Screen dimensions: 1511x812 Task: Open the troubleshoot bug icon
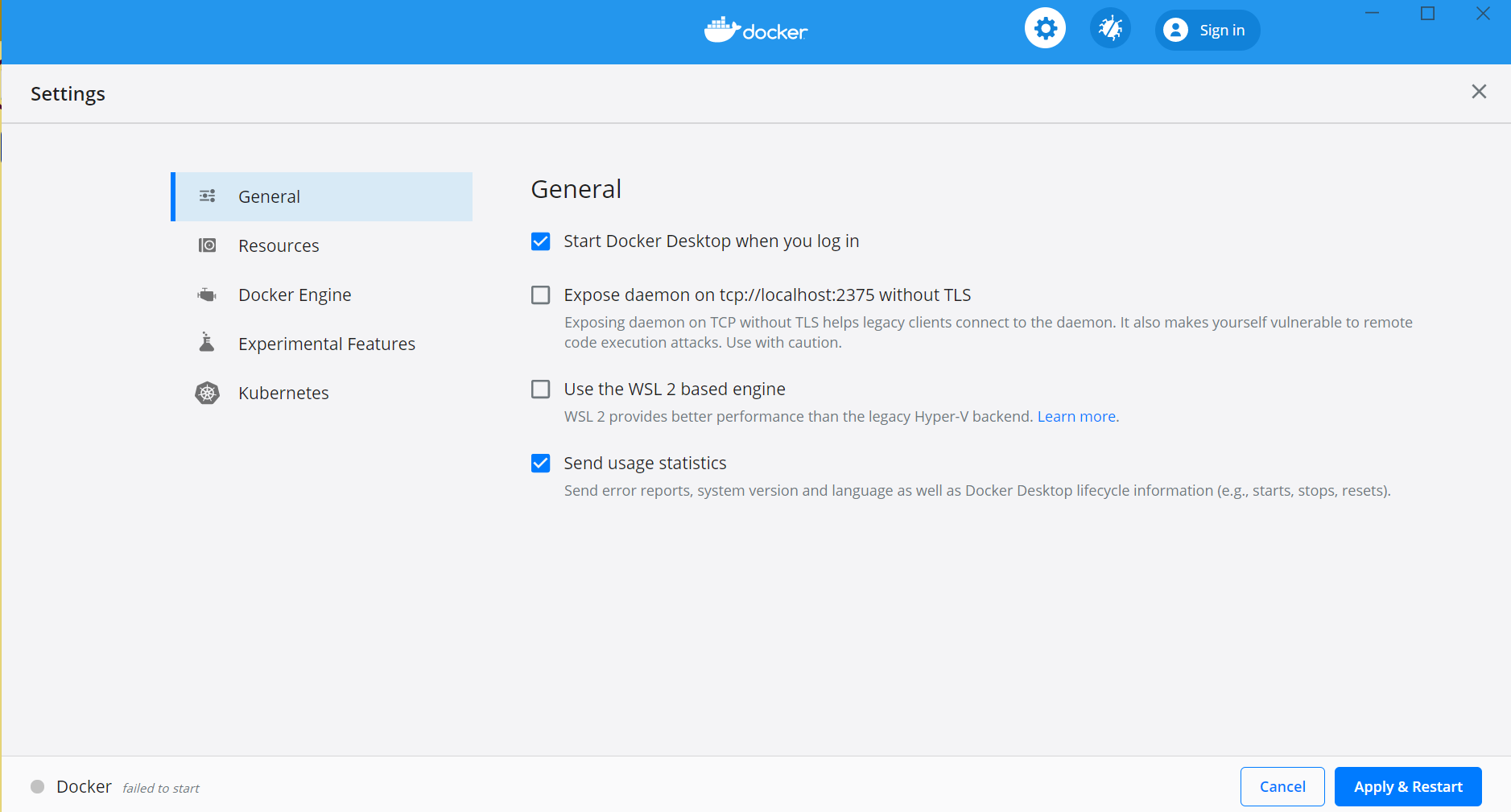(x=1110, y=29)
